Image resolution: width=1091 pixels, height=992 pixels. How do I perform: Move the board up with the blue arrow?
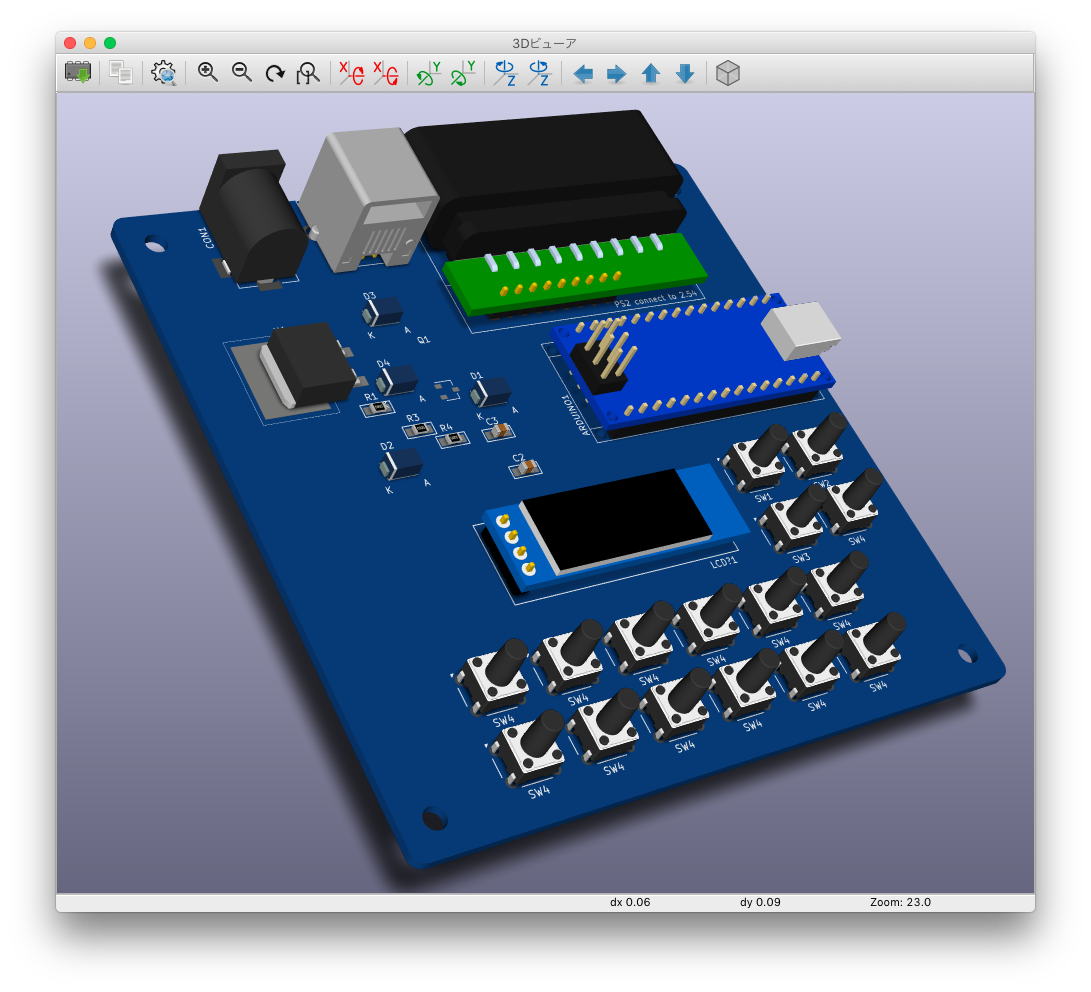[x=651, y=73]
